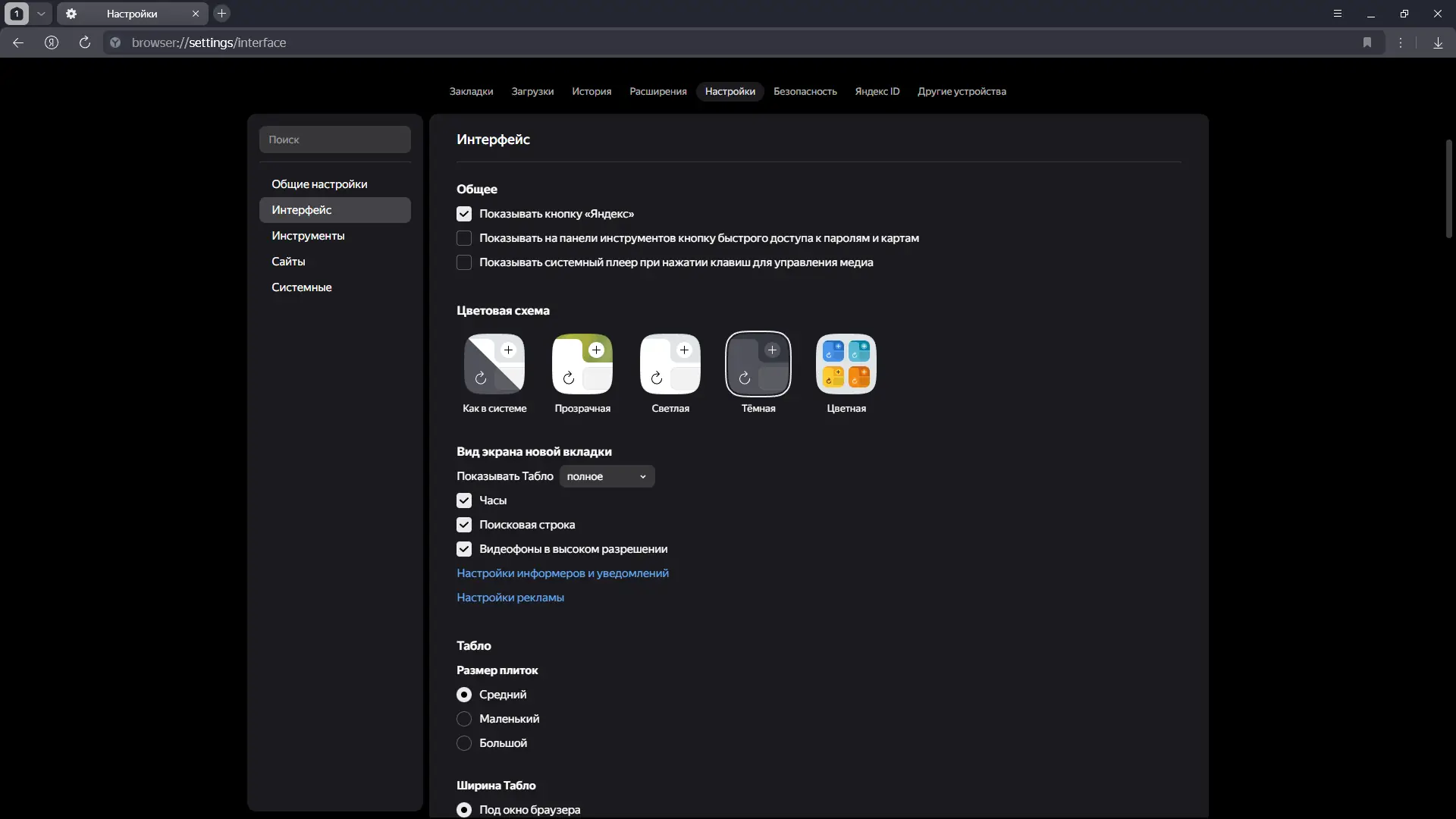The height and width of the screenshot is (819, 1456).
Task: Open Настройки информеров и уведомлений link
Action: click(x=562, y=573)
